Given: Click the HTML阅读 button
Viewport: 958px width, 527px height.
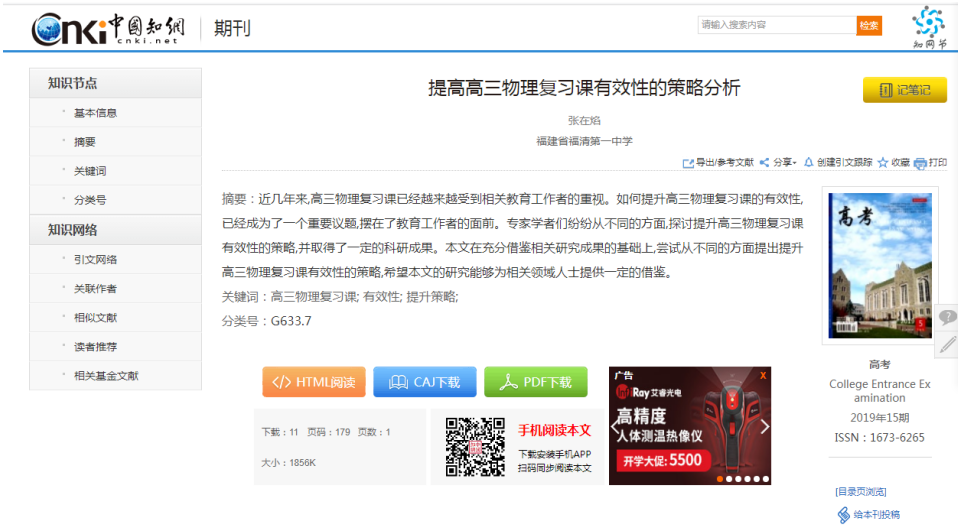Looking at the screenshot, I should 314,382.
